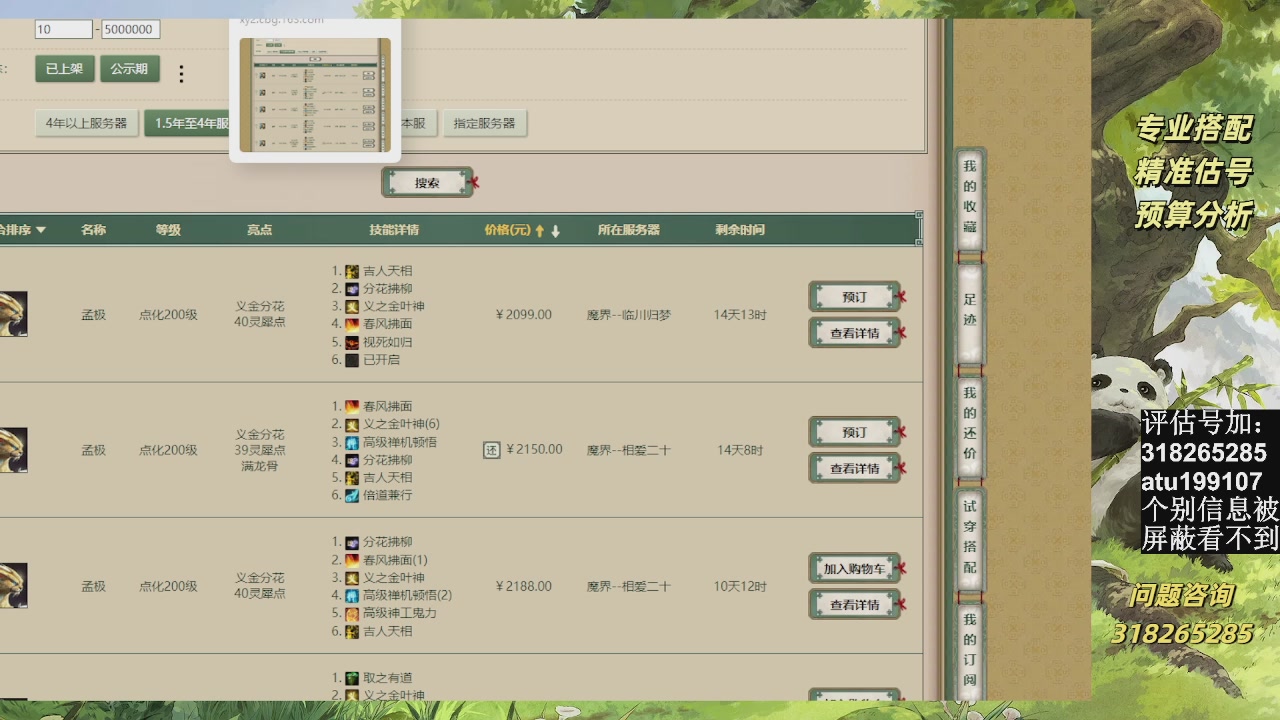Toggle the 4年以上服务器 server filter
1280x720 pixels.
click(x=86, y=123)
